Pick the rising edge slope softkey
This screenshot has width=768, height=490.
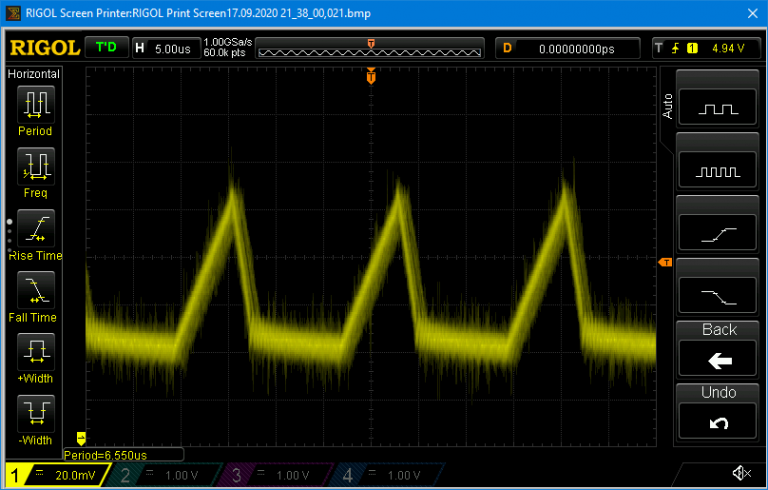tap(718, 233)
